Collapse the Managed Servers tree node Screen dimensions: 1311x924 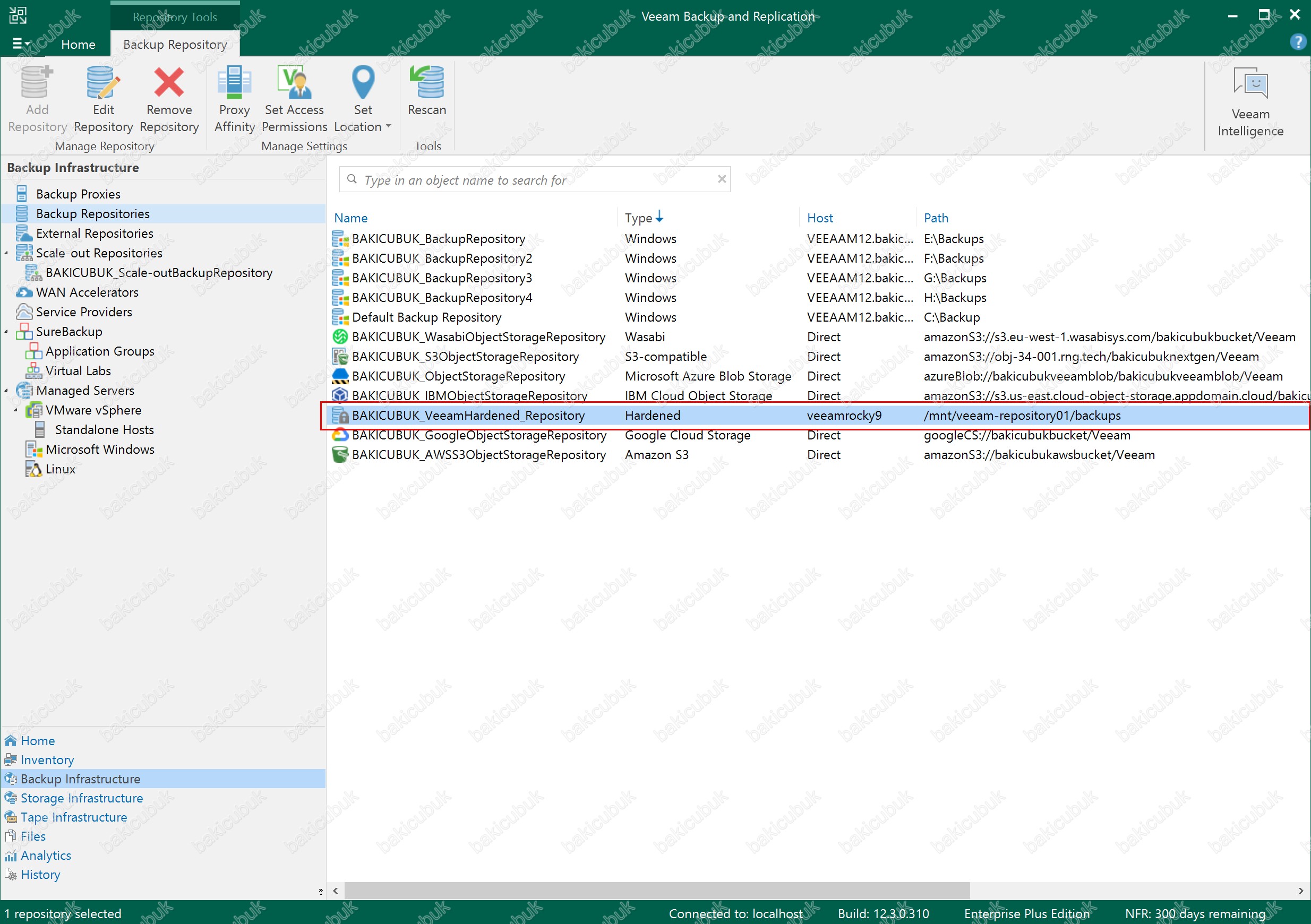tap(6, 391)
